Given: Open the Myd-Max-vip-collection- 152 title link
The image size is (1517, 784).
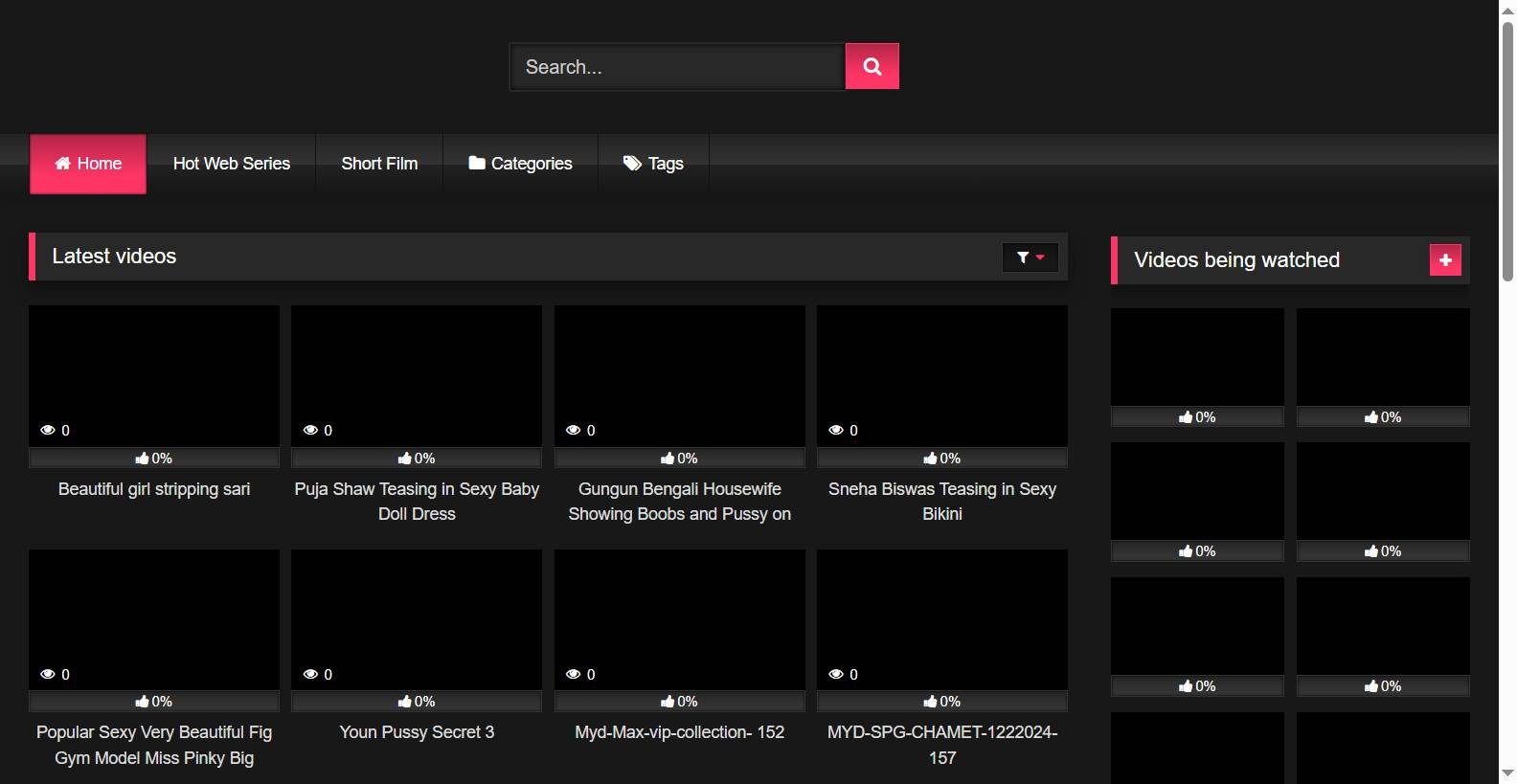Looking at the screenshot, I should coord(679,732).
